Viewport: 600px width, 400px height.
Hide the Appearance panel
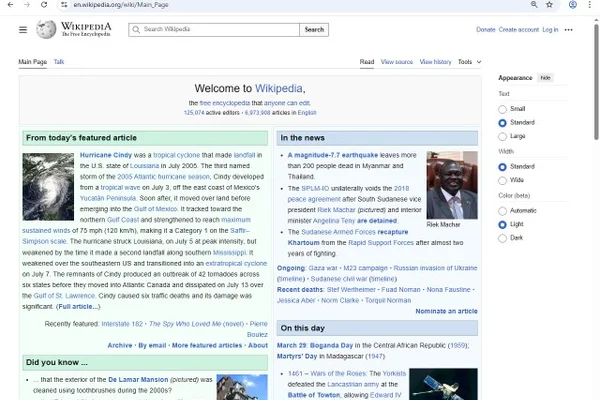pos(545,78)
